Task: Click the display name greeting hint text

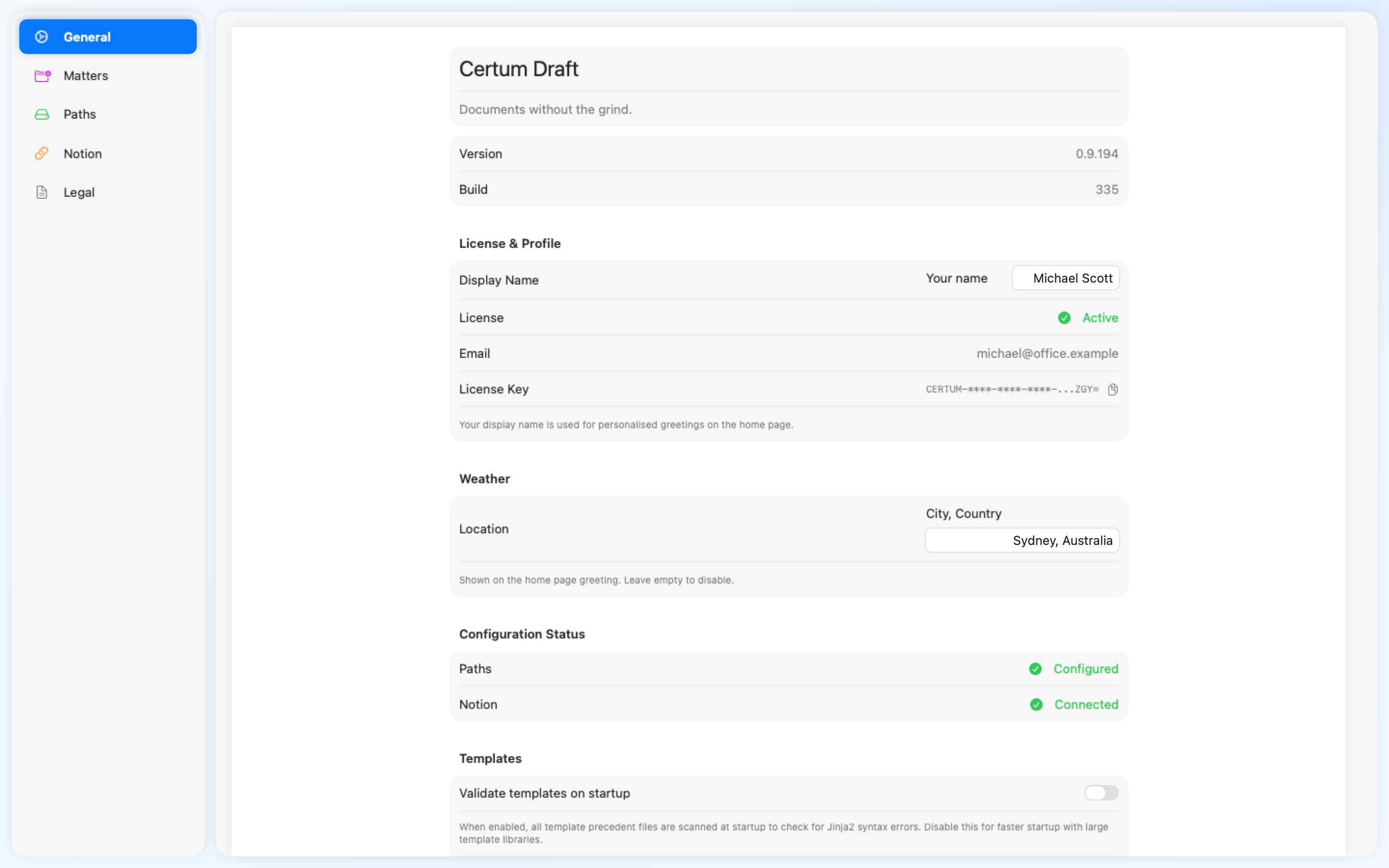Action: pos(626,425)
